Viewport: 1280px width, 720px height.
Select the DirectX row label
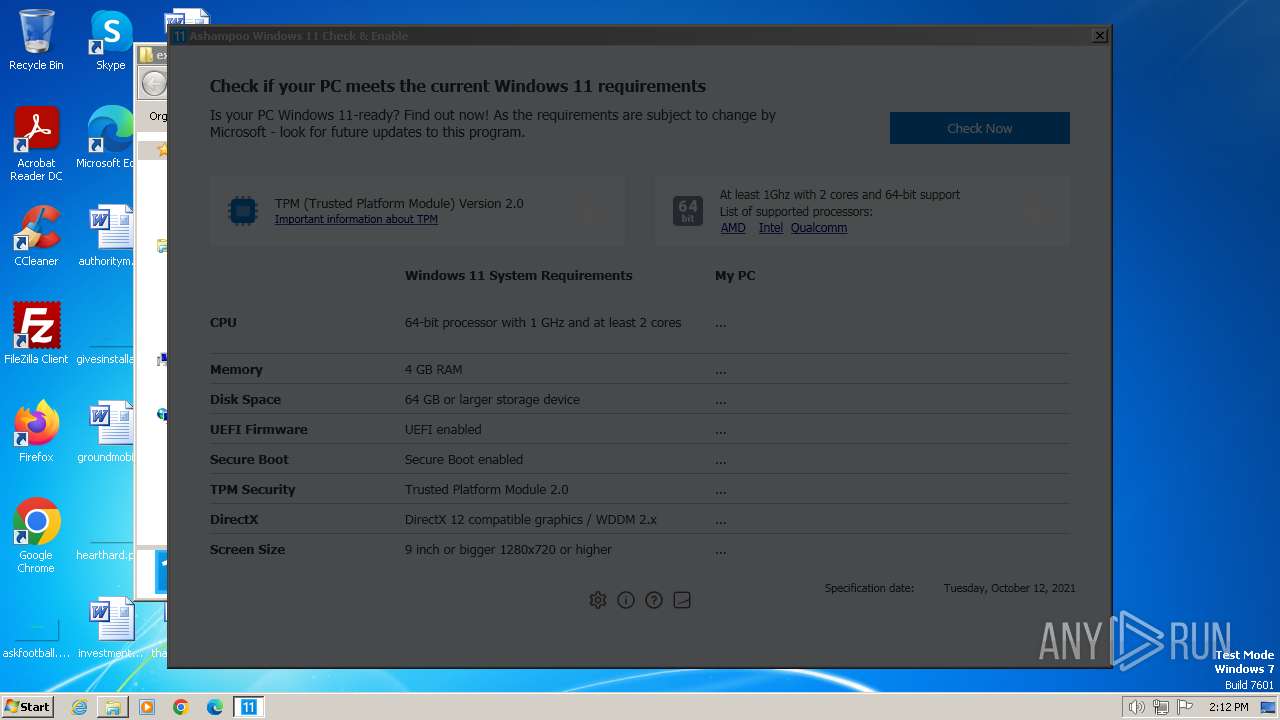234,520
